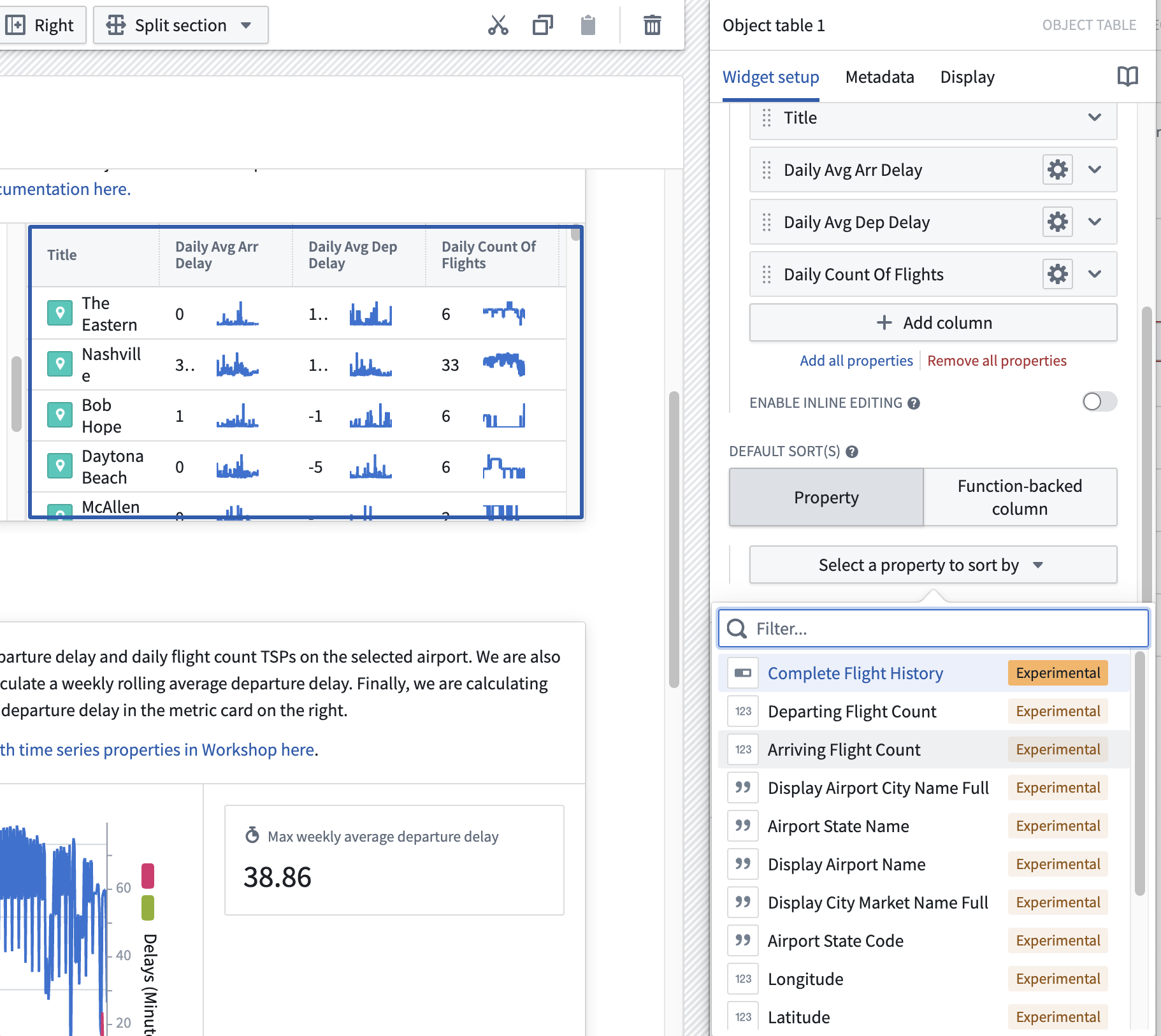Switch to Widget setup tab

(770, 77)
